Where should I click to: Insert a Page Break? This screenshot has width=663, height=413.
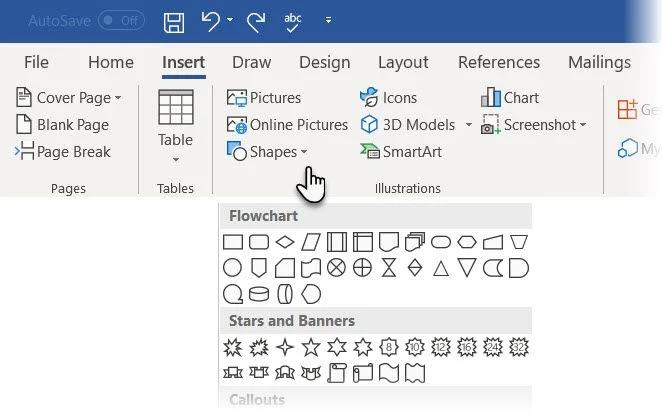pos(62,151)
